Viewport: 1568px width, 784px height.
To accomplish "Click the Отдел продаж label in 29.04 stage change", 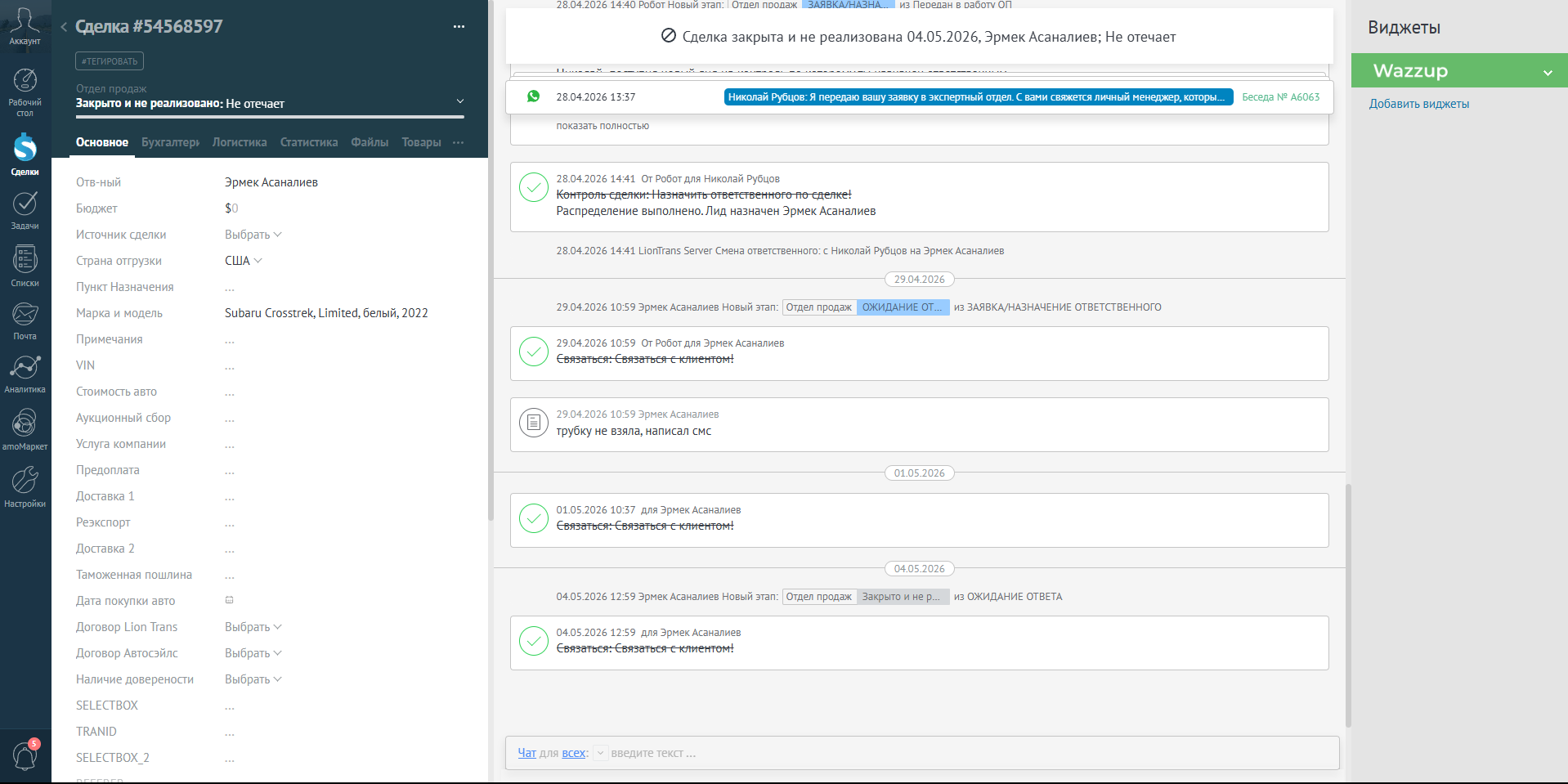I will click(x=819, y=307).
